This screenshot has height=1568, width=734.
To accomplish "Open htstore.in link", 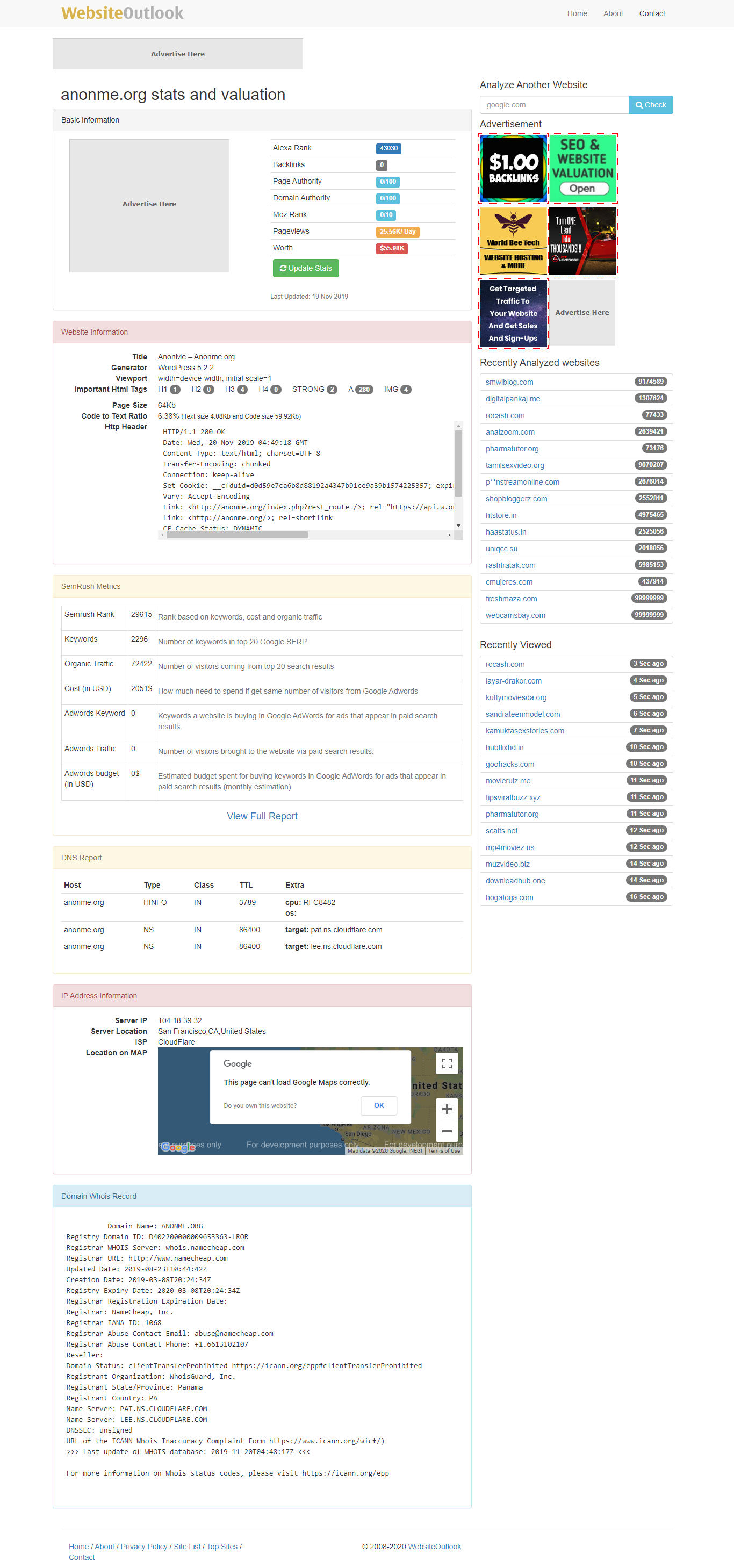I will tap(501, 515).
